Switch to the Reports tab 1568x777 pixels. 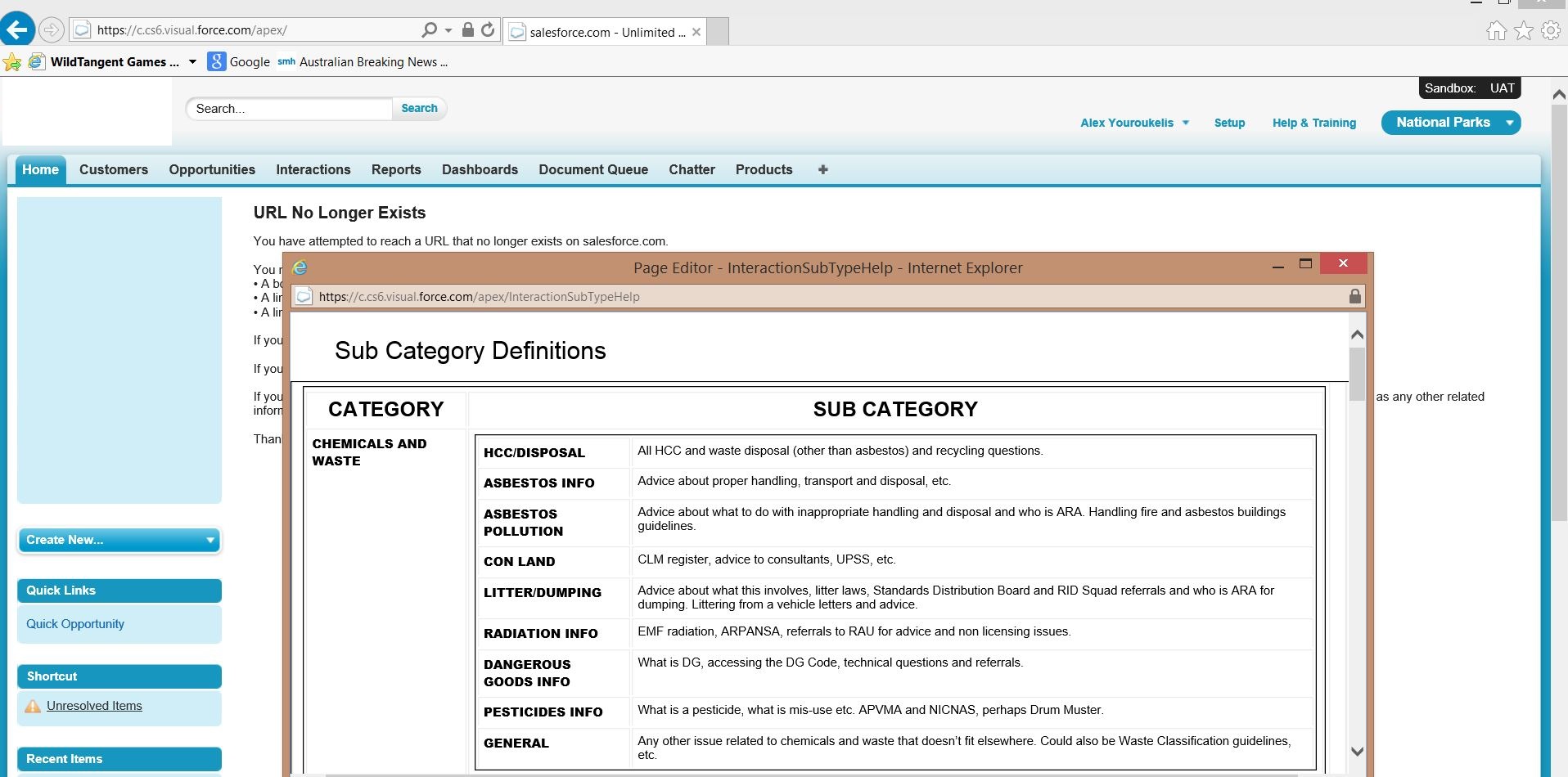tap(396, 170)
